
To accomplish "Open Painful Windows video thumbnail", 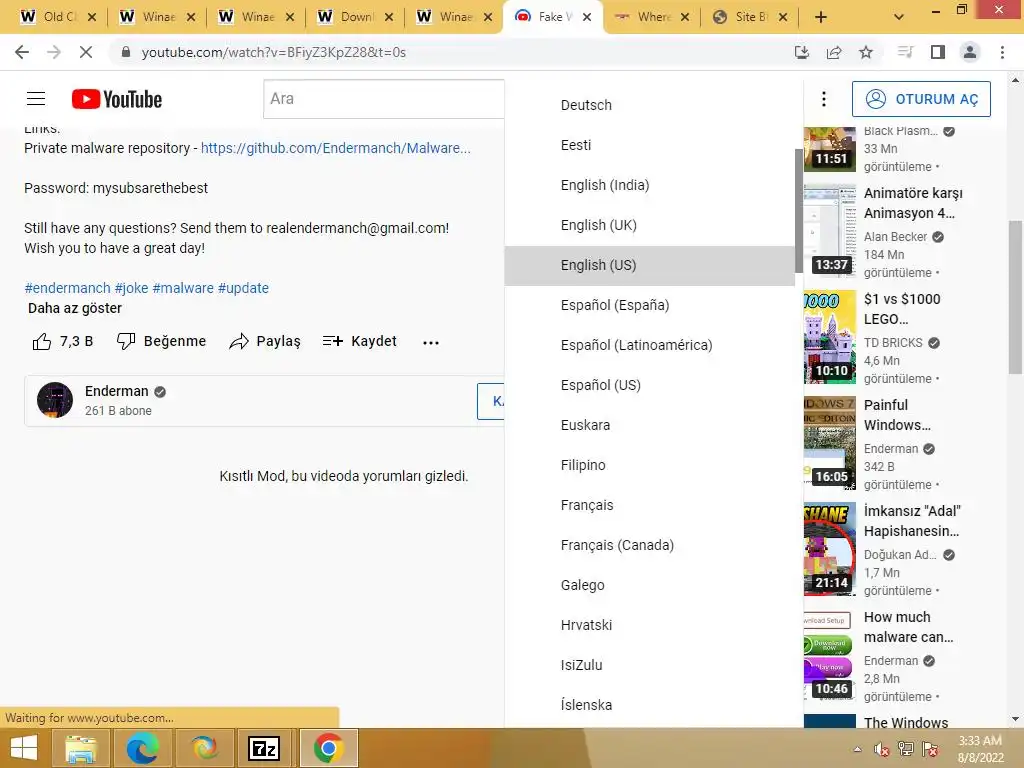I will coord(829,442).
